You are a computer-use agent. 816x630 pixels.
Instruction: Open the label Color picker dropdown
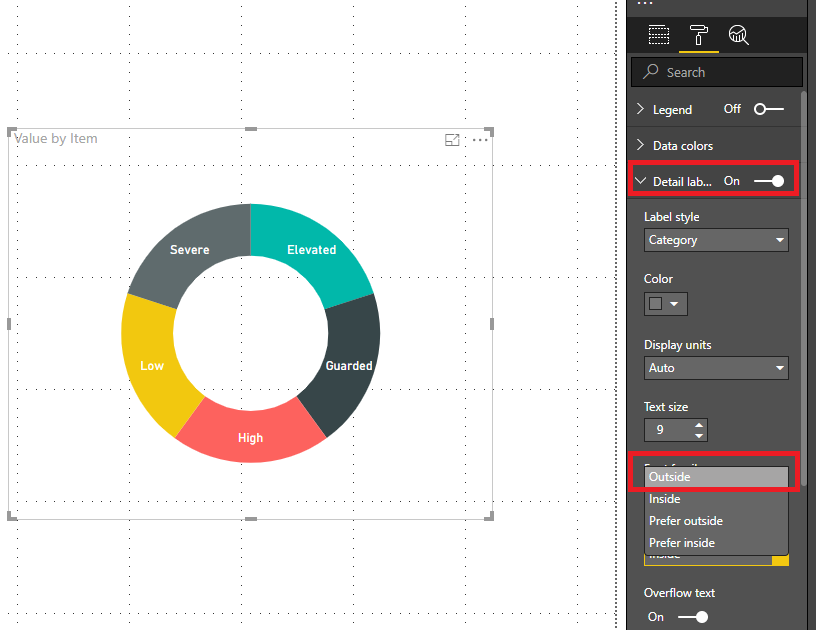click(x=666, y=304)
